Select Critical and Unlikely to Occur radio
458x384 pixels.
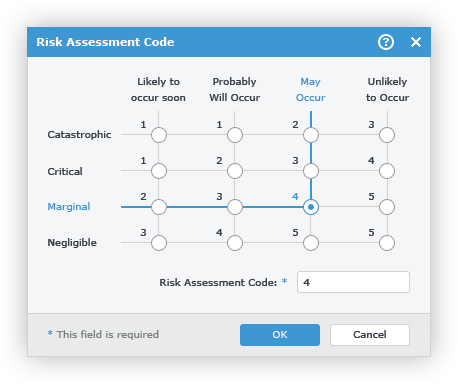point(387,171)
